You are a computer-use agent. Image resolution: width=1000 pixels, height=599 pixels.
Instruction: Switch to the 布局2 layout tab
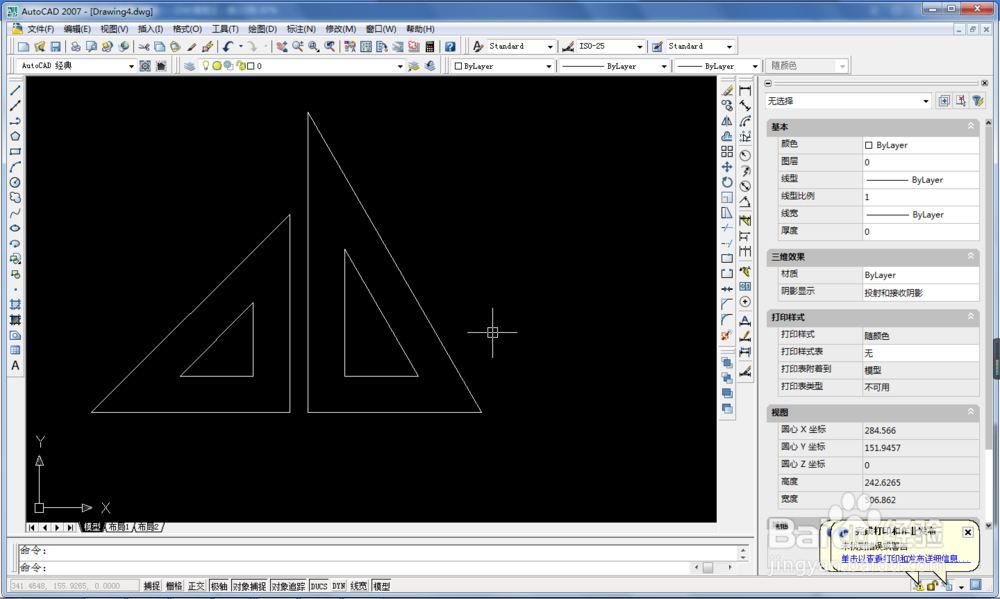click(x=149, y=527)
